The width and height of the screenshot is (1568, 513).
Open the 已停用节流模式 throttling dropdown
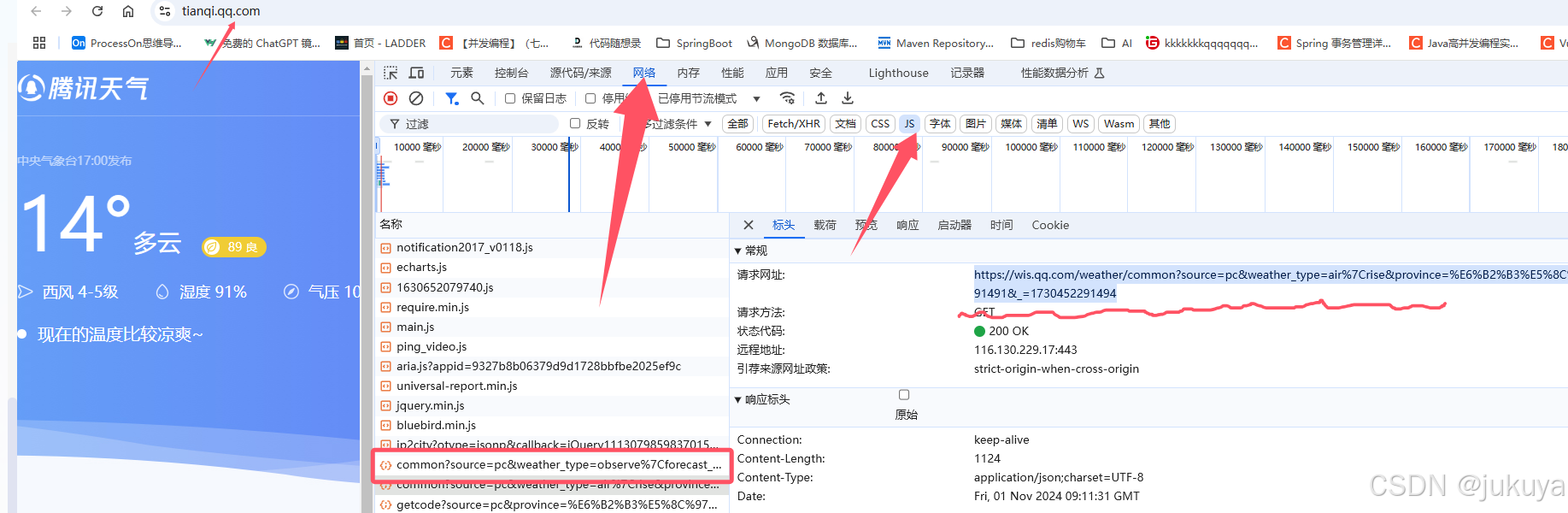[709, 98]
